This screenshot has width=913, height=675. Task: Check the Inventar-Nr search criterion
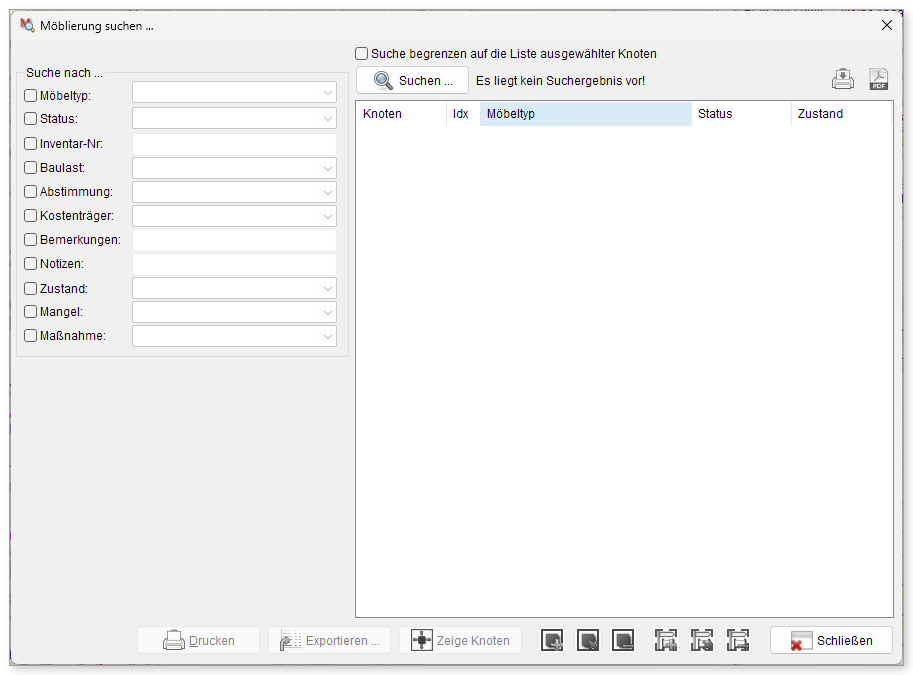30,144
